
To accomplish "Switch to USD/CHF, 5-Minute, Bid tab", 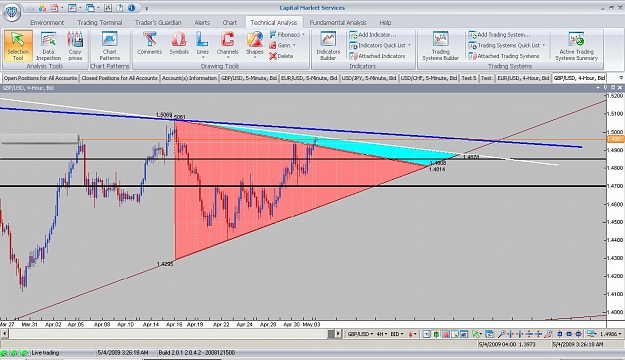I will 429,78.
